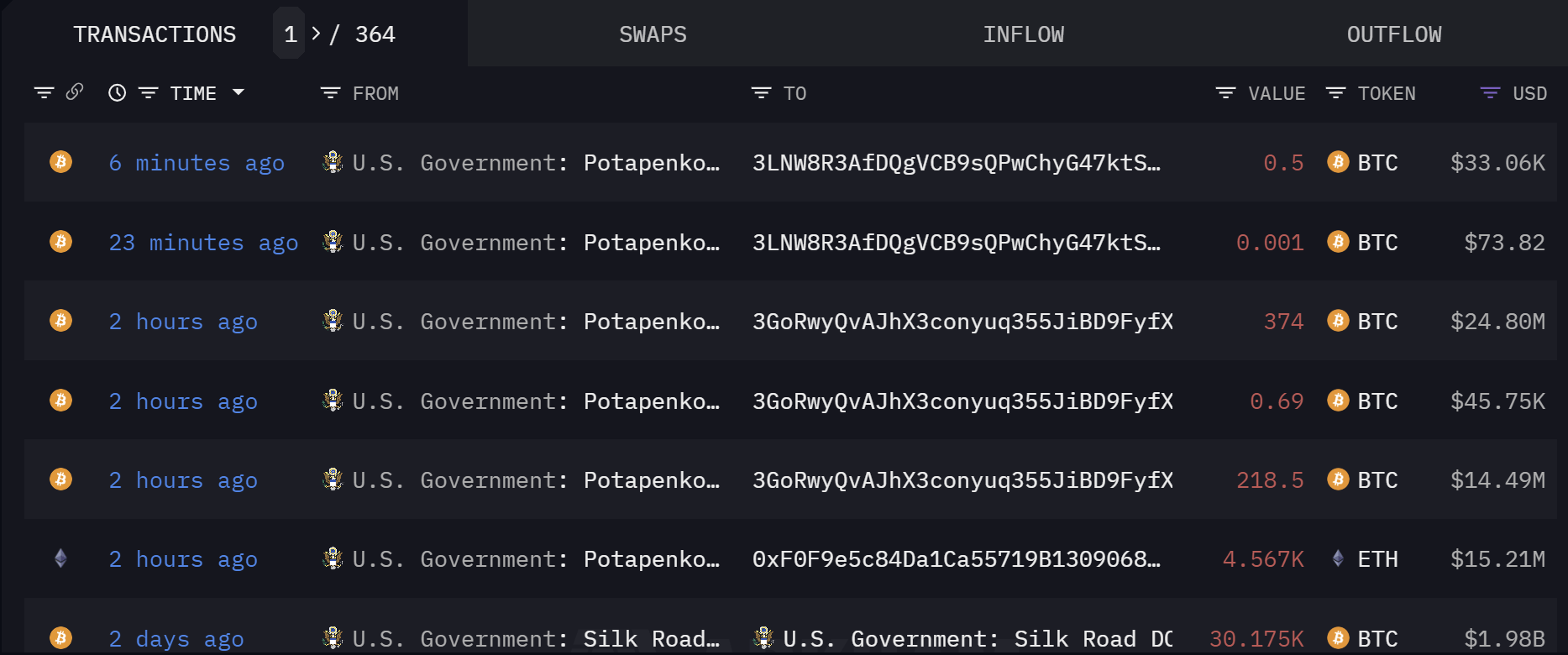Click Bitcoin chain icon in 218.5 BTC row
The width and height of the screenshot is (1568, 655).
coord(60,479)
